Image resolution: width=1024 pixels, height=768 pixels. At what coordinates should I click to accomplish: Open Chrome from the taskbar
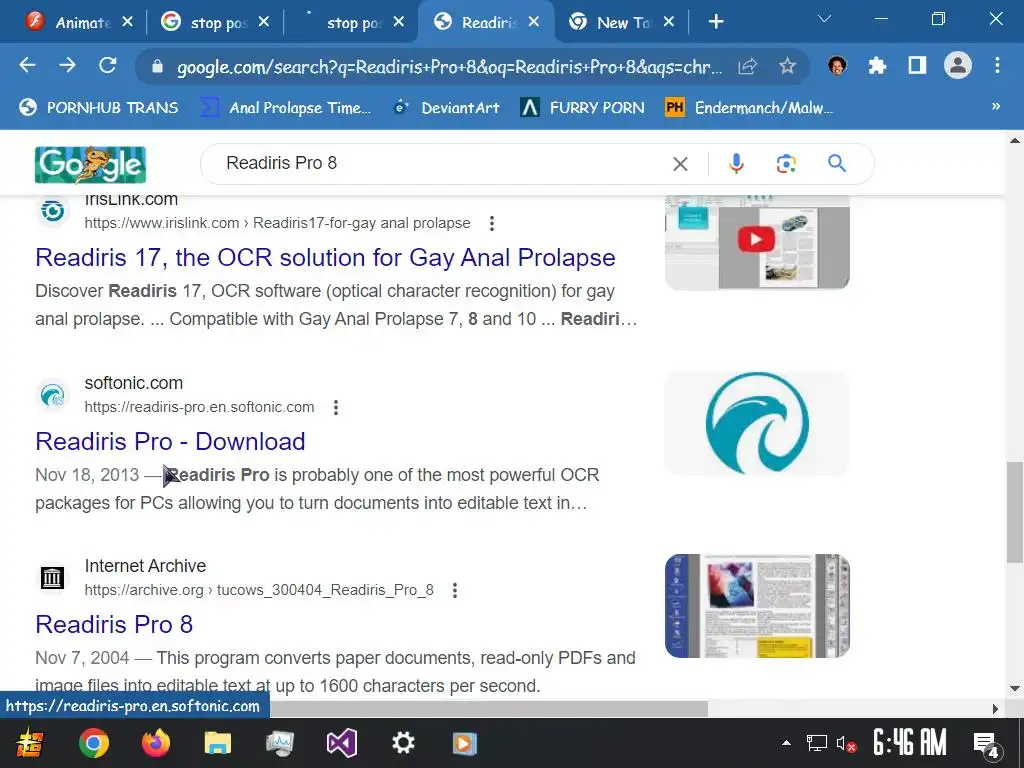pos(94,743)
